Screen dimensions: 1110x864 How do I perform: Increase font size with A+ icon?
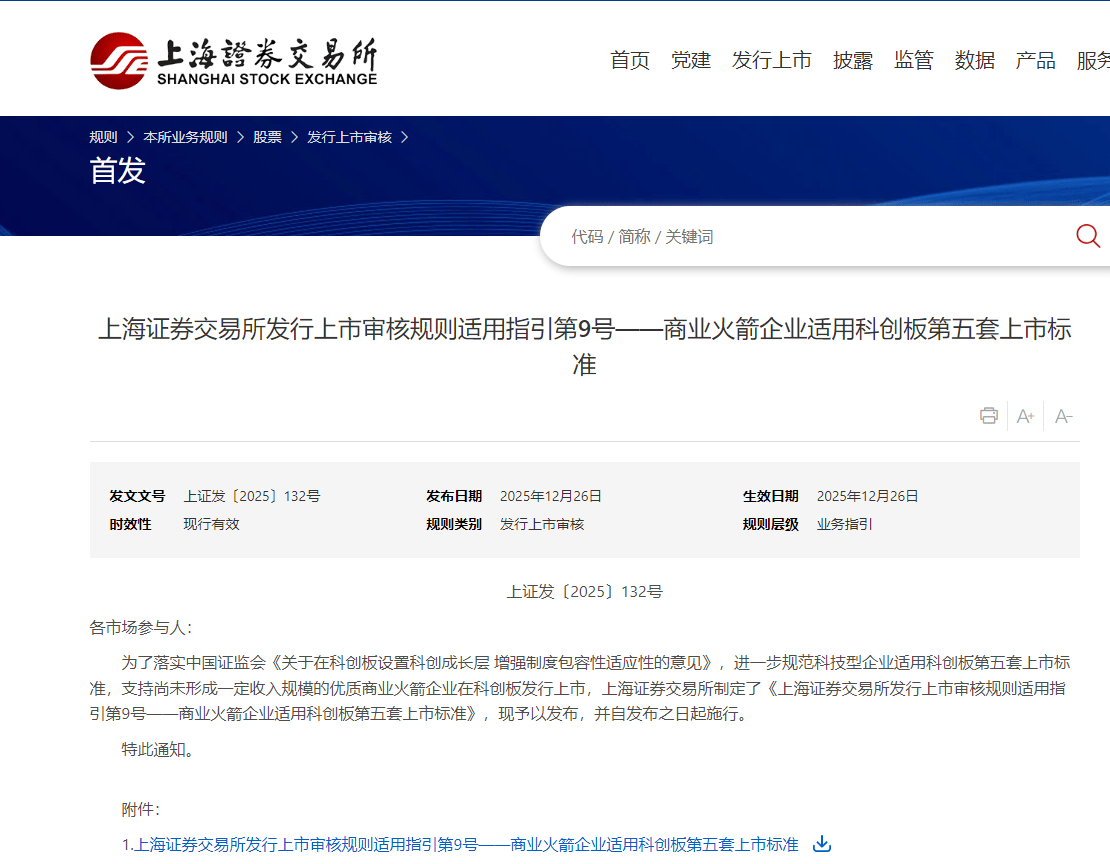1025,416
